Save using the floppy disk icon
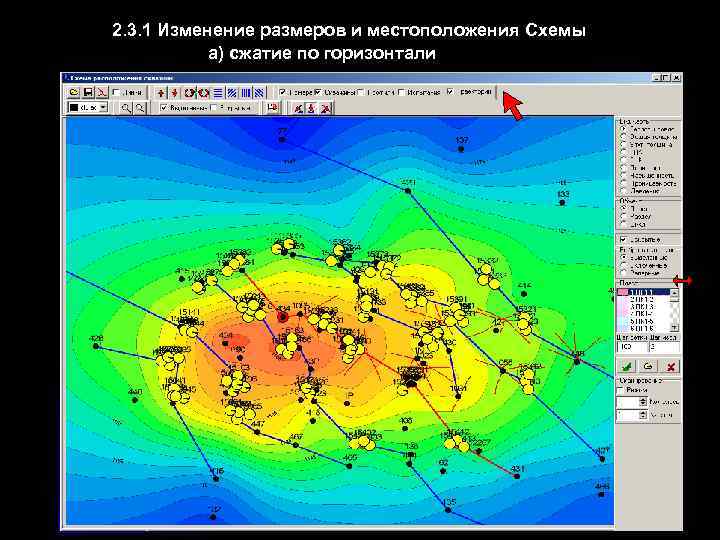 coord(88,93)
